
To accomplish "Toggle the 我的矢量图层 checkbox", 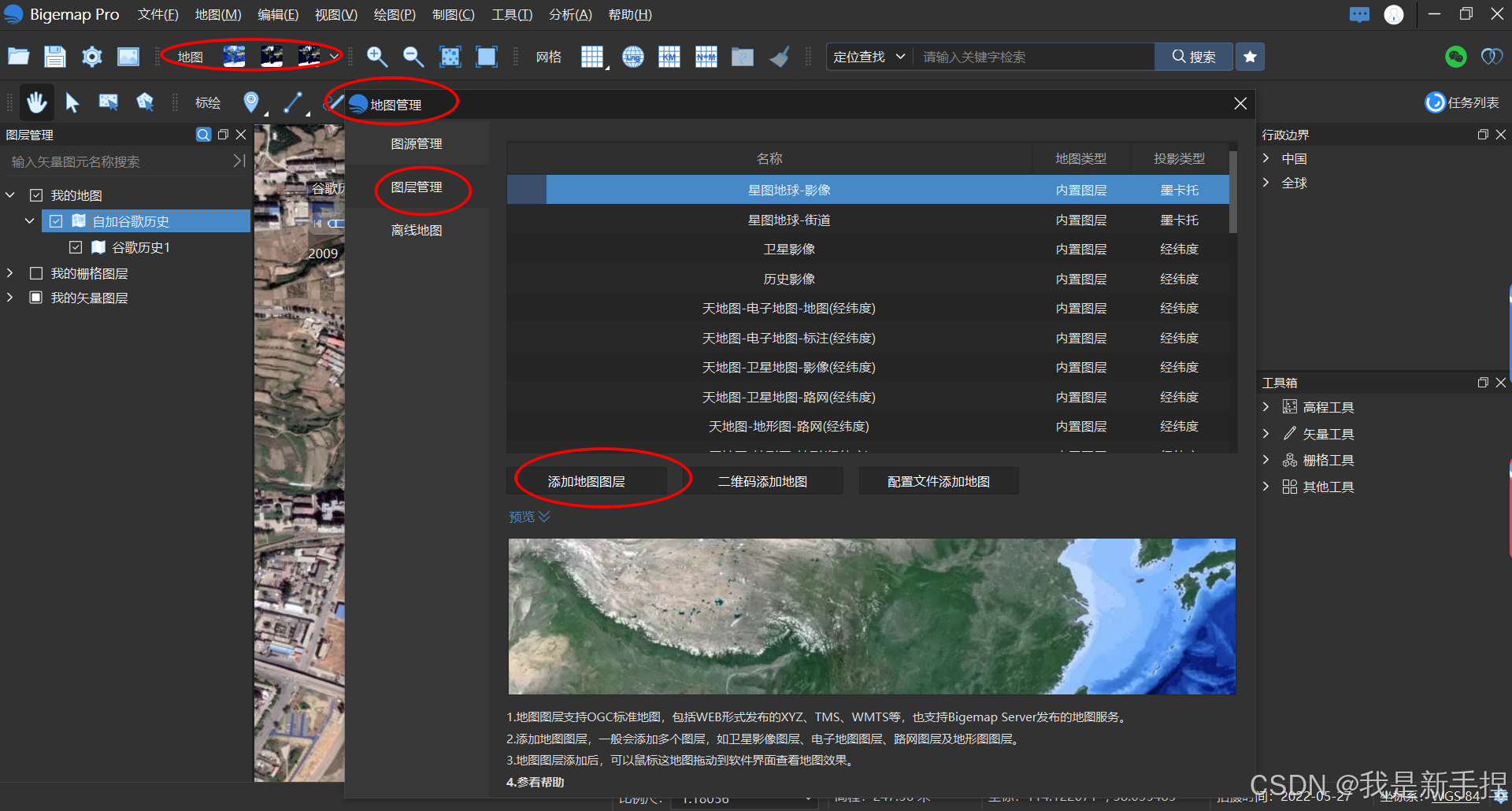I will 36,298.
